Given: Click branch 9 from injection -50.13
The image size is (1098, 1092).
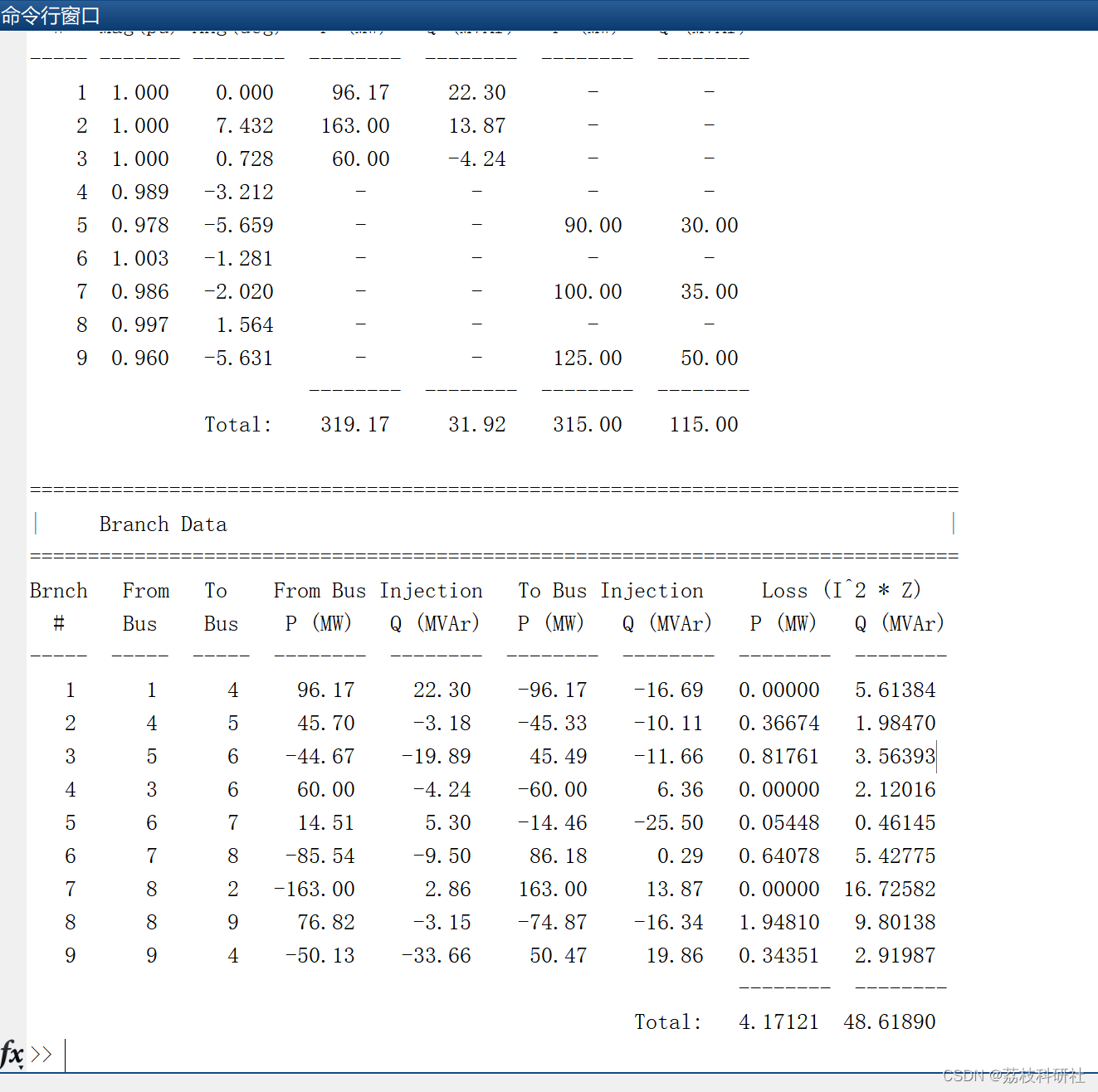Looking at the screenshot, I should [320, 956].
